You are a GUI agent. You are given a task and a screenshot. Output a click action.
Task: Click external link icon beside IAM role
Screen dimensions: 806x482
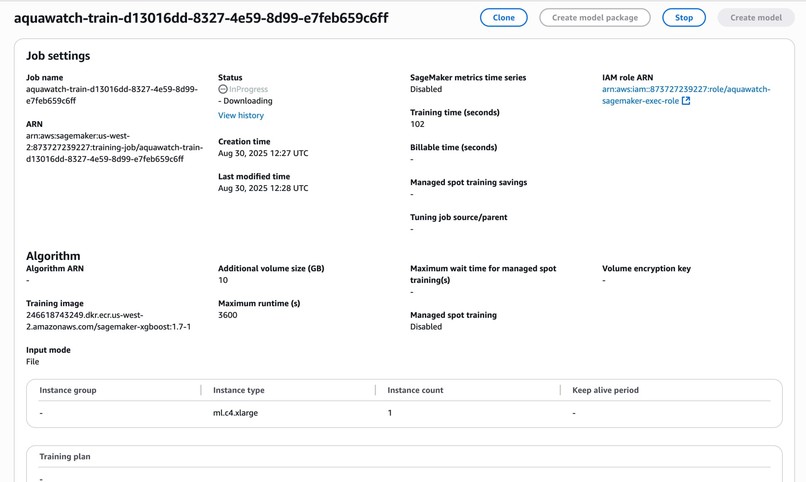coord(686,101)
